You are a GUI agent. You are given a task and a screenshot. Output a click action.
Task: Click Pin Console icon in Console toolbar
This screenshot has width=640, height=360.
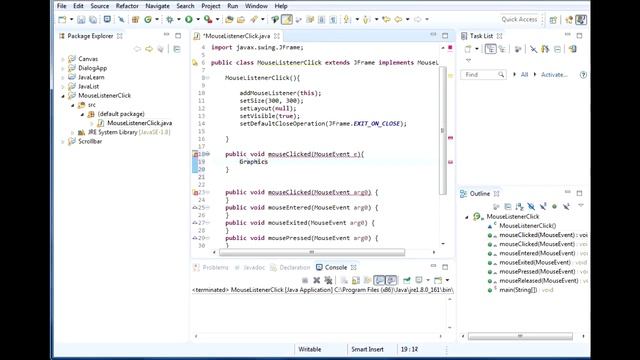point(407,280)
